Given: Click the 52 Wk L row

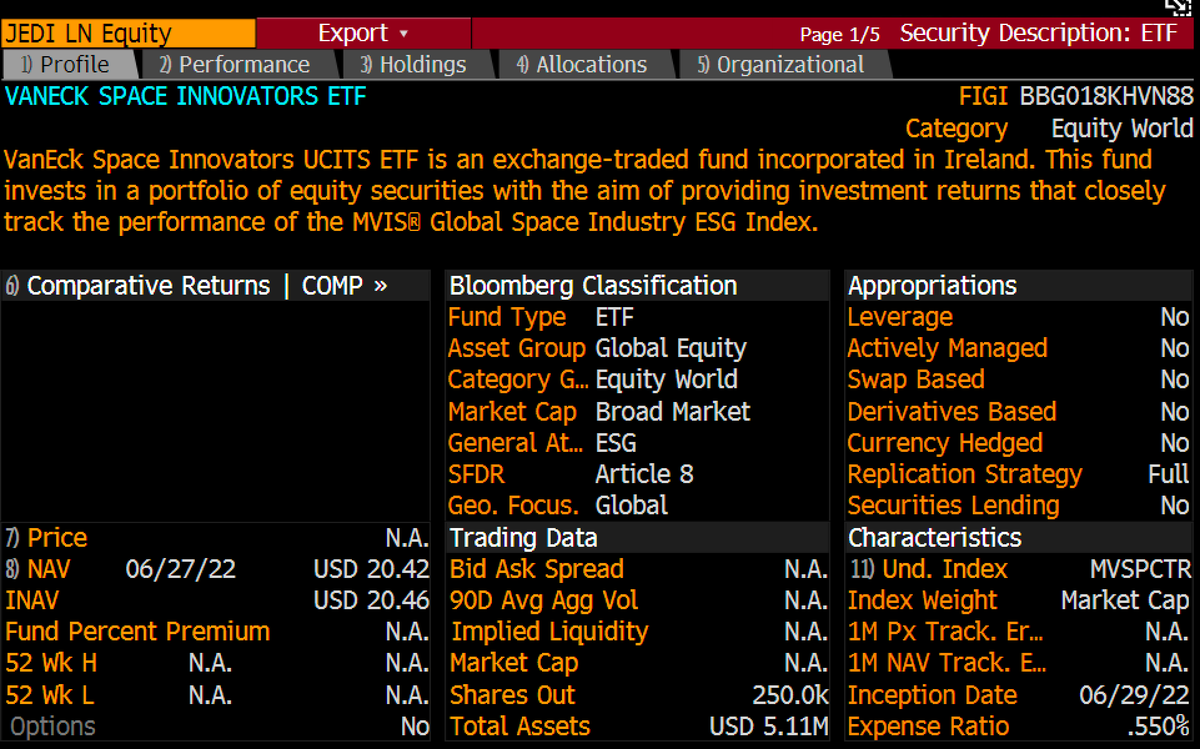Looking at the screenshot, I should [216, 696].
